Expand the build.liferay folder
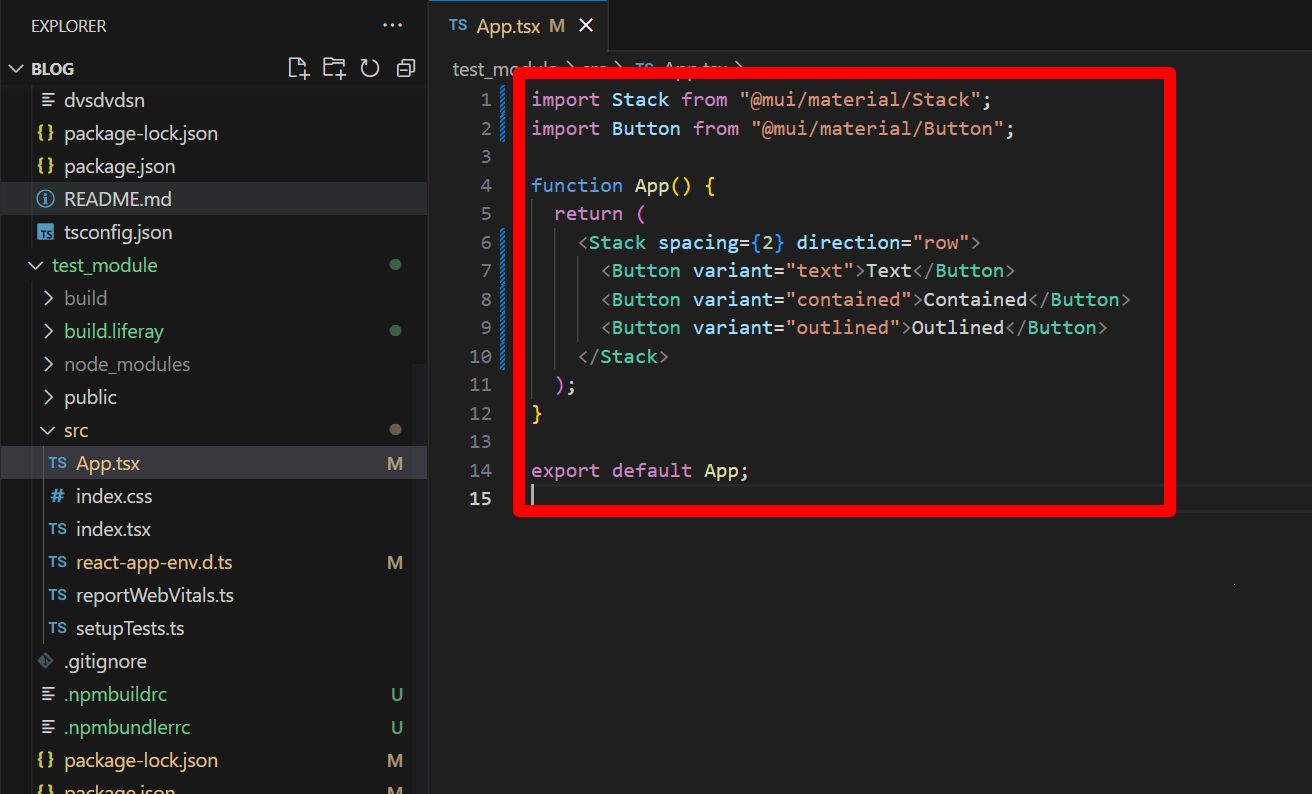 pos(48,331)
